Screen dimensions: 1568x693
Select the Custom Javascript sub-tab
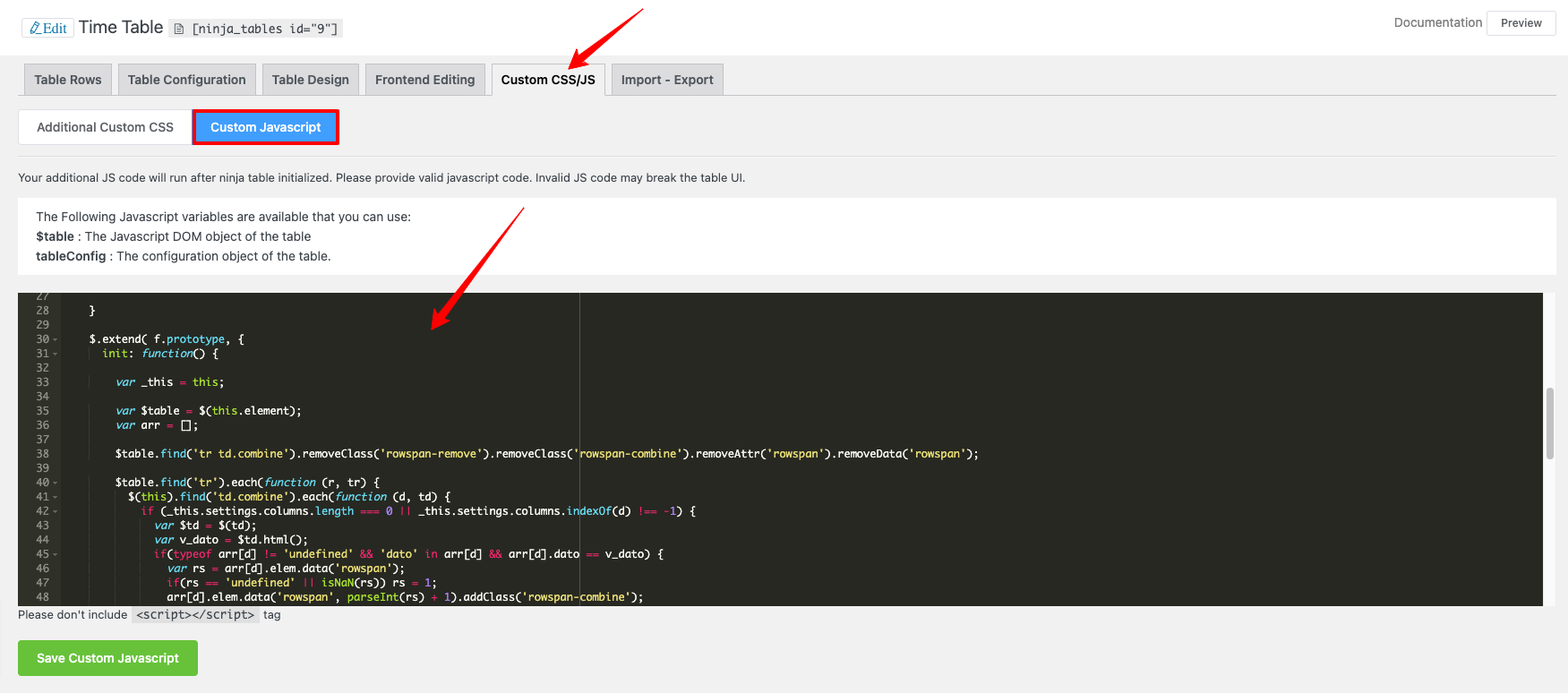(265, 127)
